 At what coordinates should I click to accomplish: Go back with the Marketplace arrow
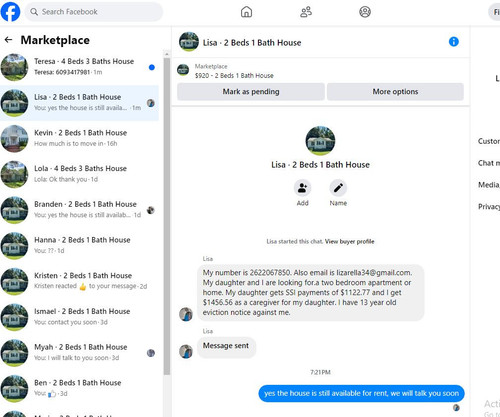point(8,40)
